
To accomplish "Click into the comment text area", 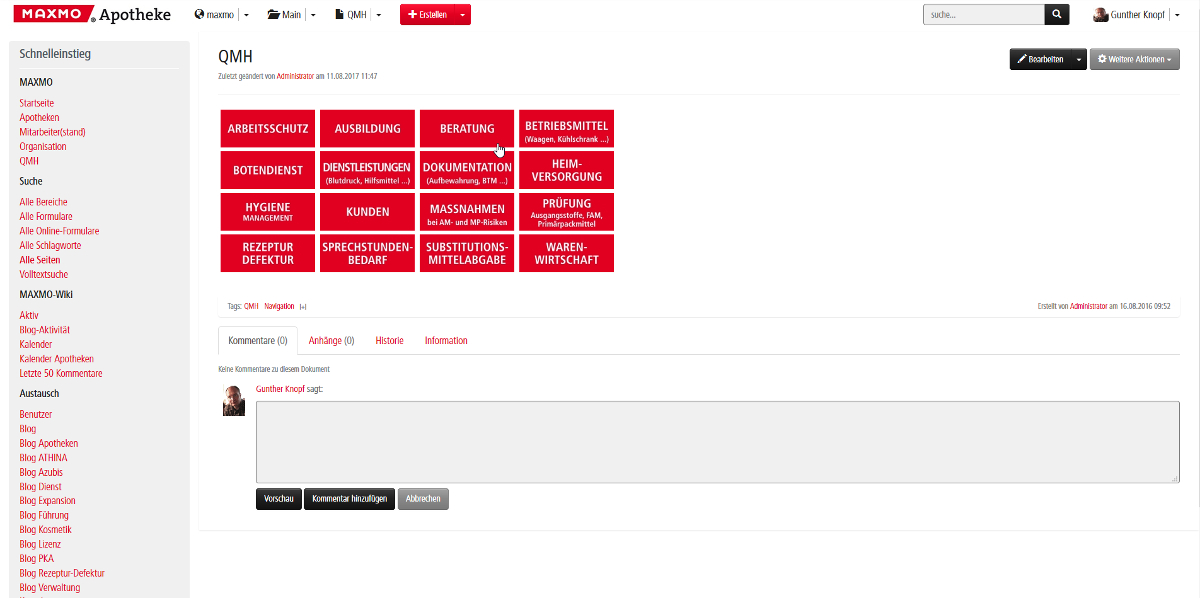I will click(x=717, y=442).
